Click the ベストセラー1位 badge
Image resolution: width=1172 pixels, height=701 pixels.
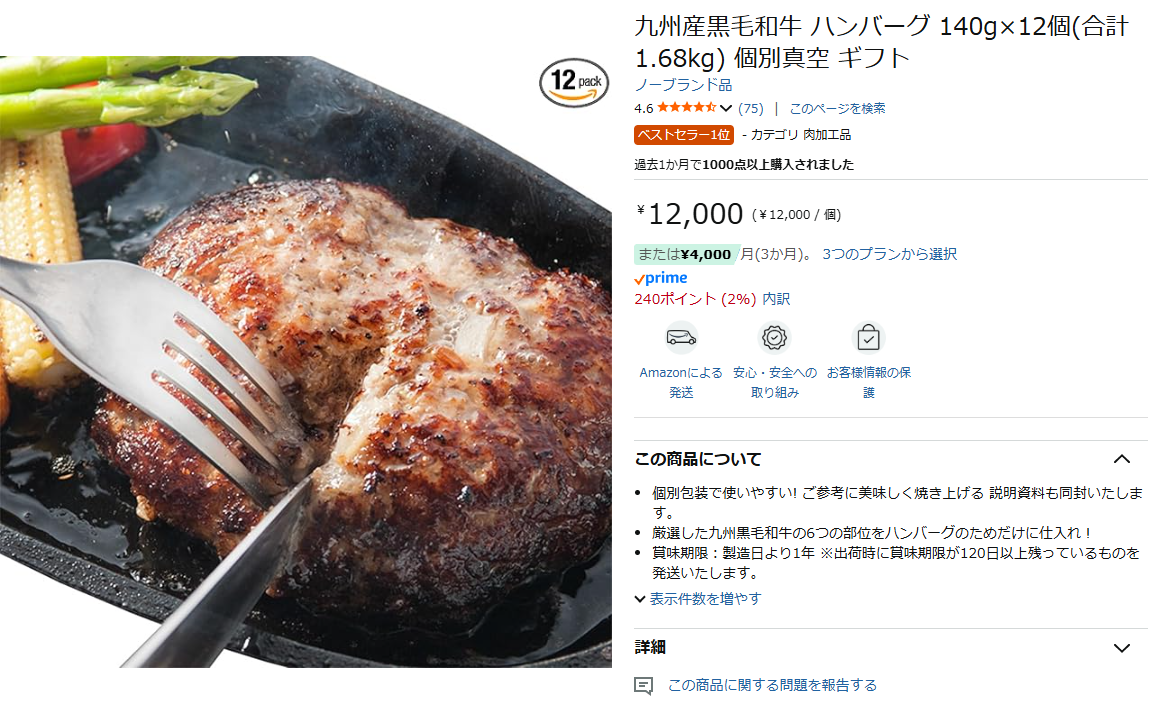pyautogui.click(x=684, y=135)
